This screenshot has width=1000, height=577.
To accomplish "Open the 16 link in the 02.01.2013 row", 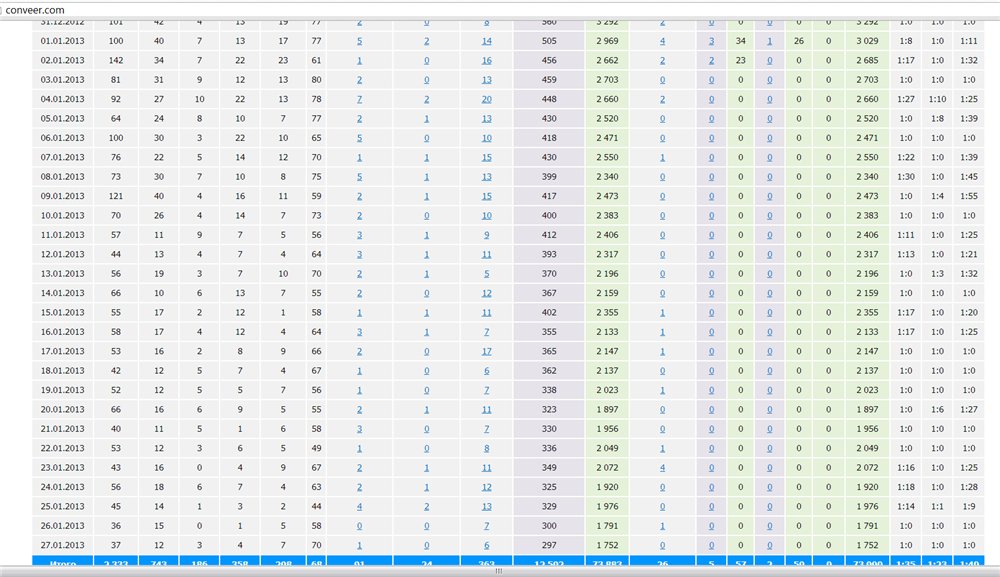I will pos(487,61).
